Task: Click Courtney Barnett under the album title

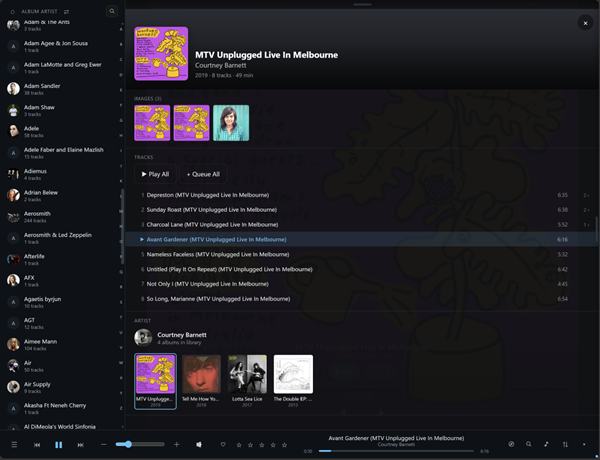Action: 220,65
